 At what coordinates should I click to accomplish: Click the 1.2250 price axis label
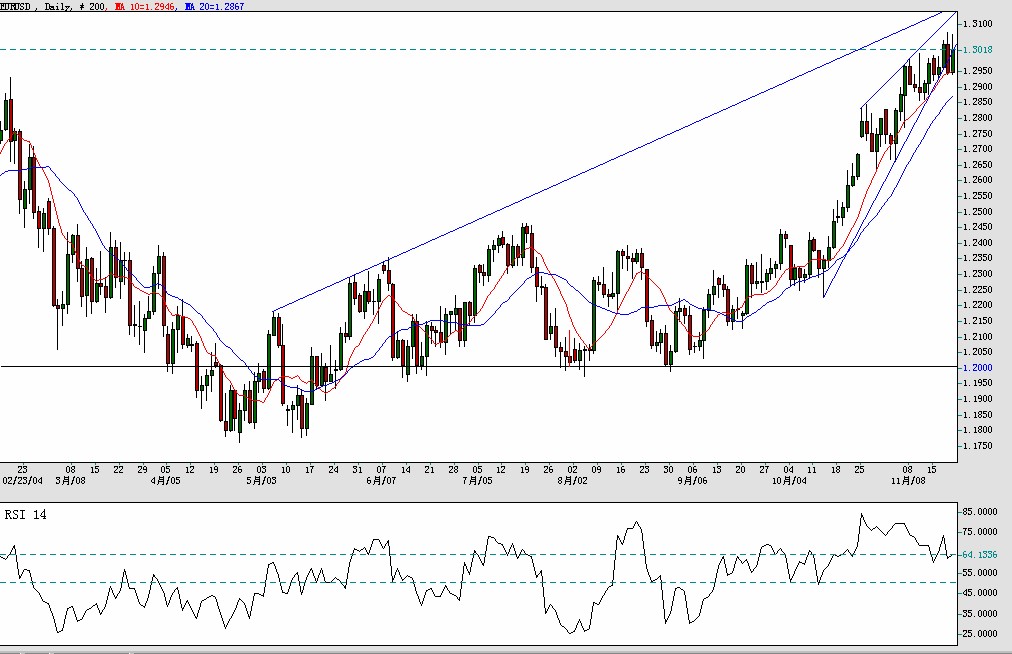[x=978, y=289]
